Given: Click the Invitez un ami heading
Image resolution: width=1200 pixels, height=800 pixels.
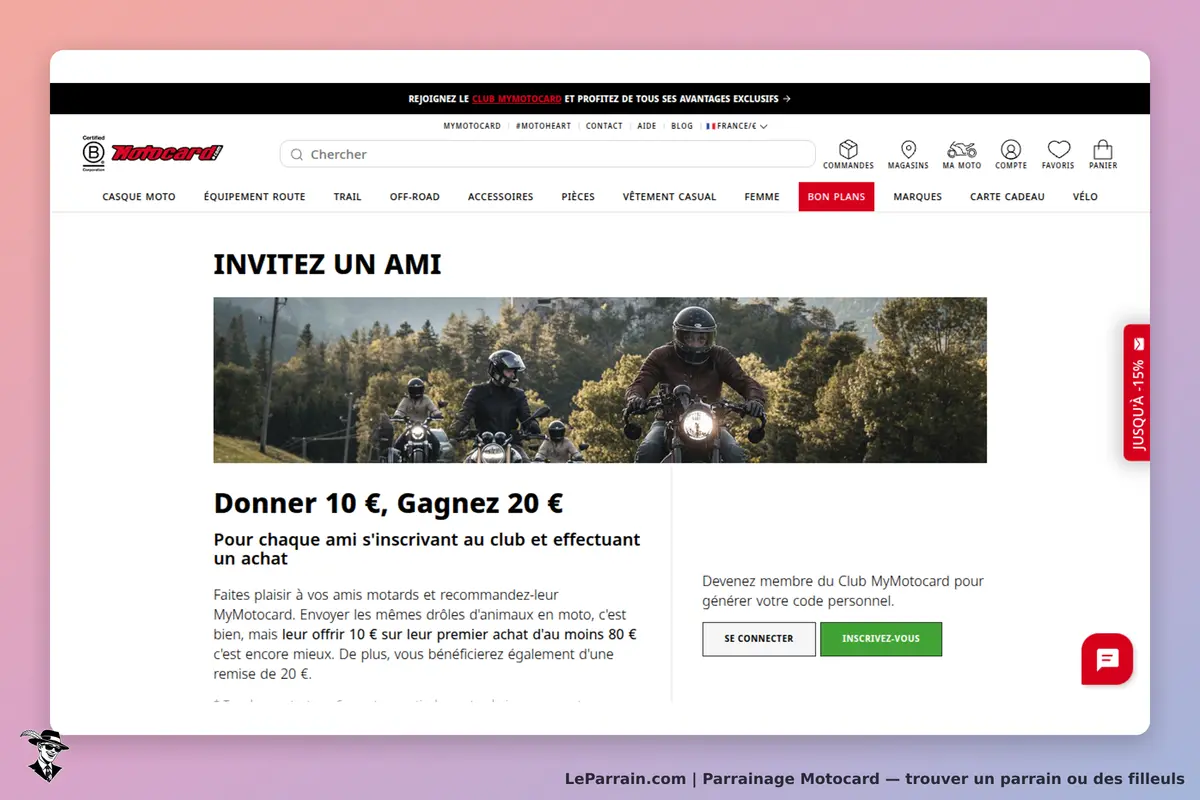Looking at the screenshot, I should coord(327,265).
